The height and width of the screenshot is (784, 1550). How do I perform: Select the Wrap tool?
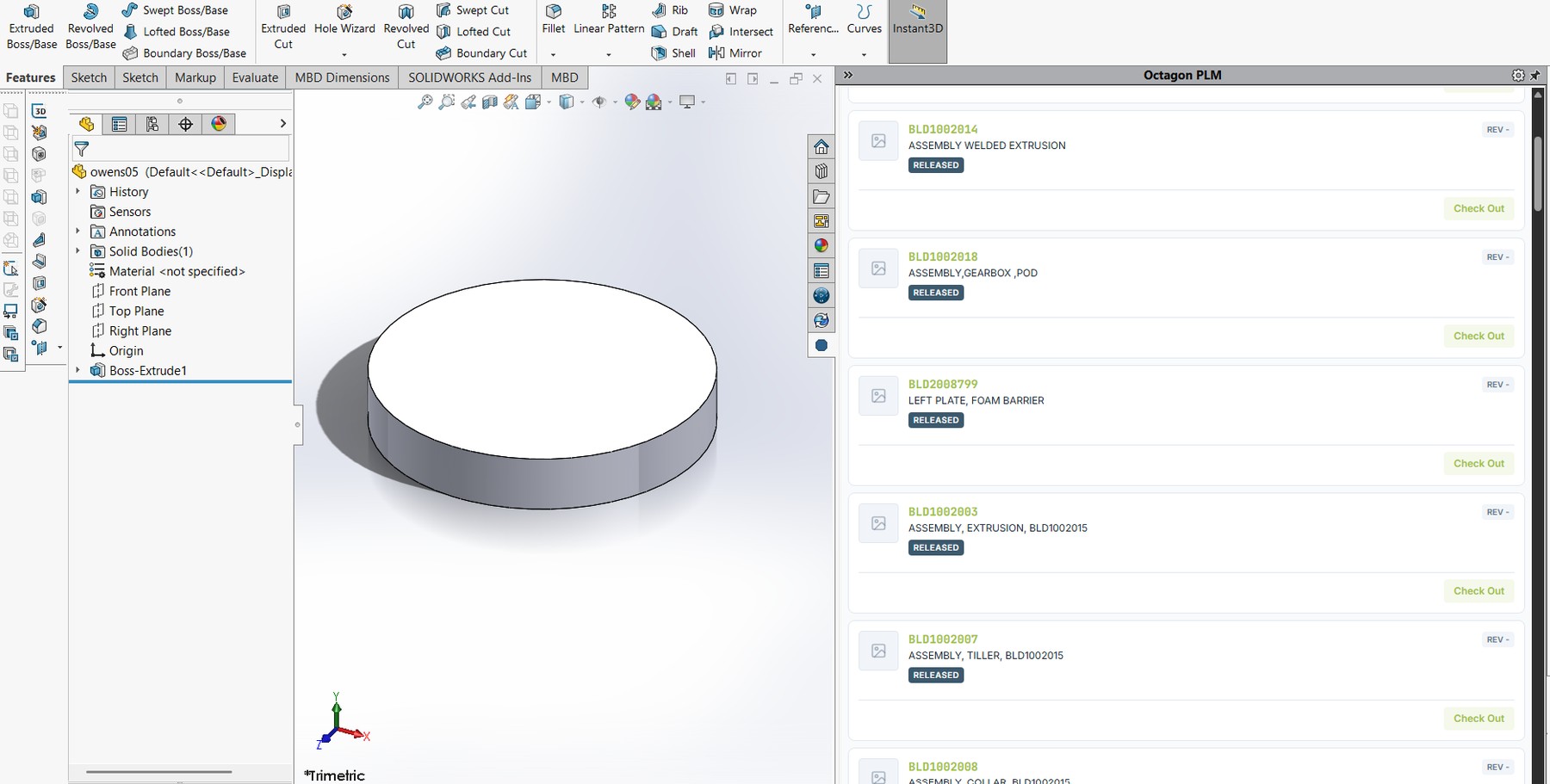pos(733,10)
